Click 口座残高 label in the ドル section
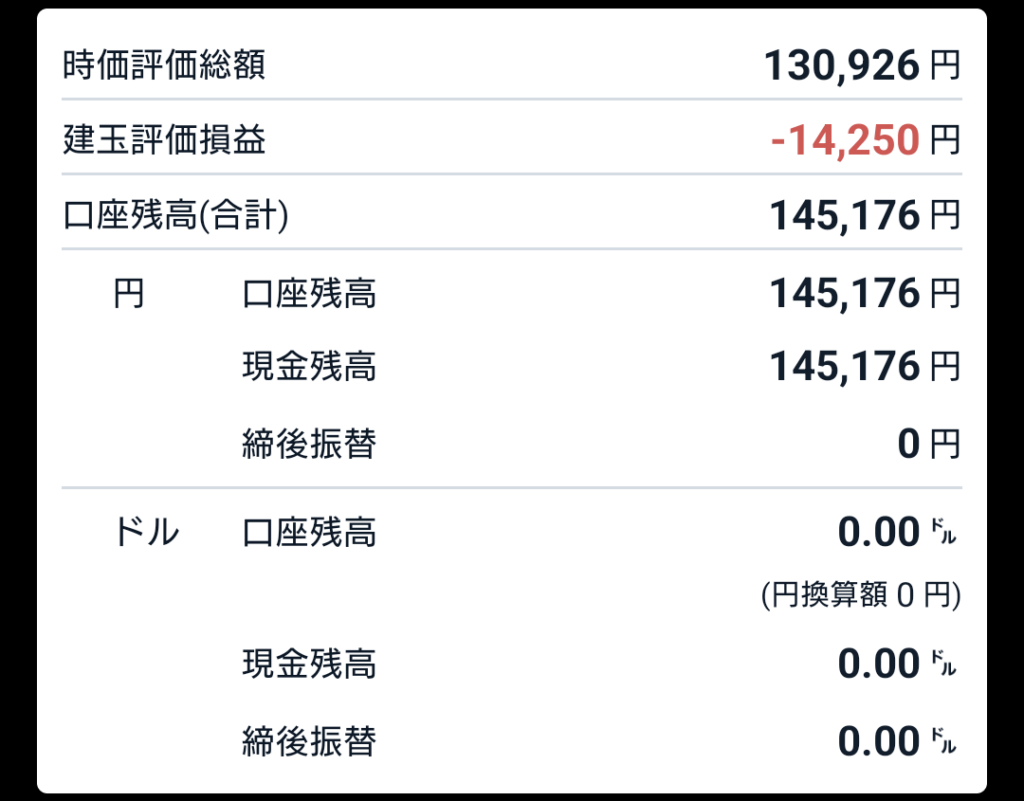Screen dimensions: 1024x801 [x=309, y=533]
